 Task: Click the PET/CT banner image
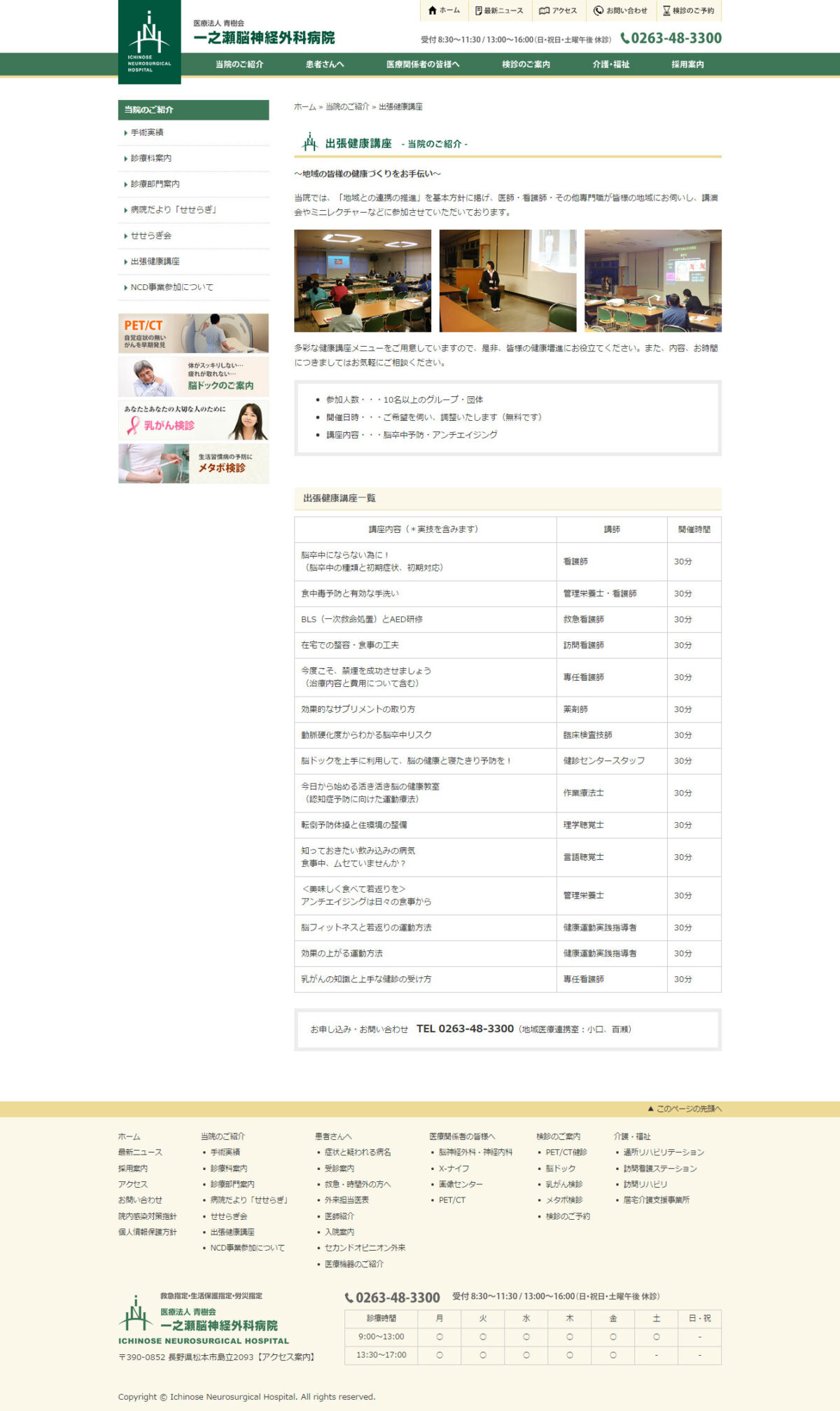tap(193, 333)
